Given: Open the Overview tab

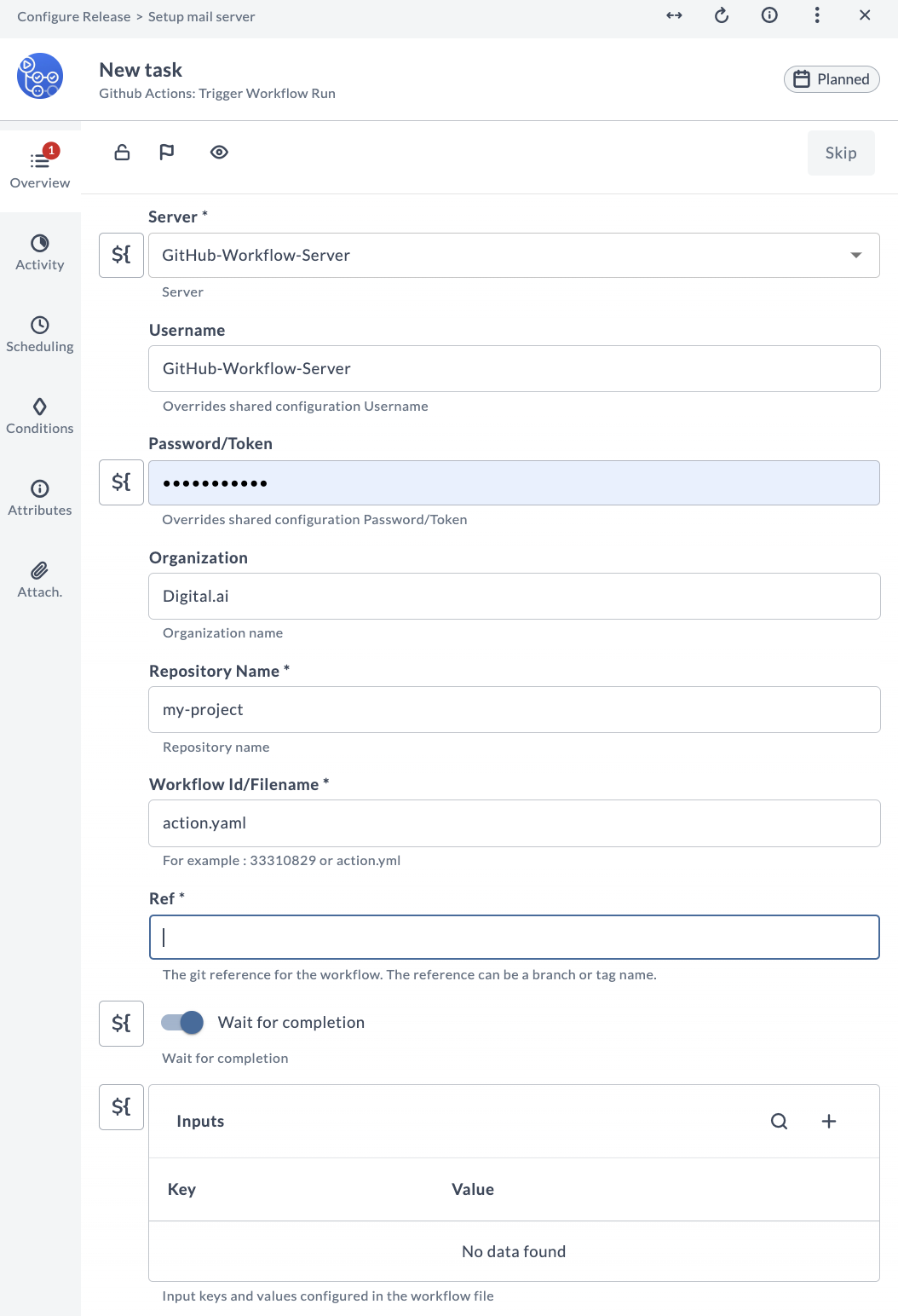Looking at the screenshot, I should coord(40,170).
